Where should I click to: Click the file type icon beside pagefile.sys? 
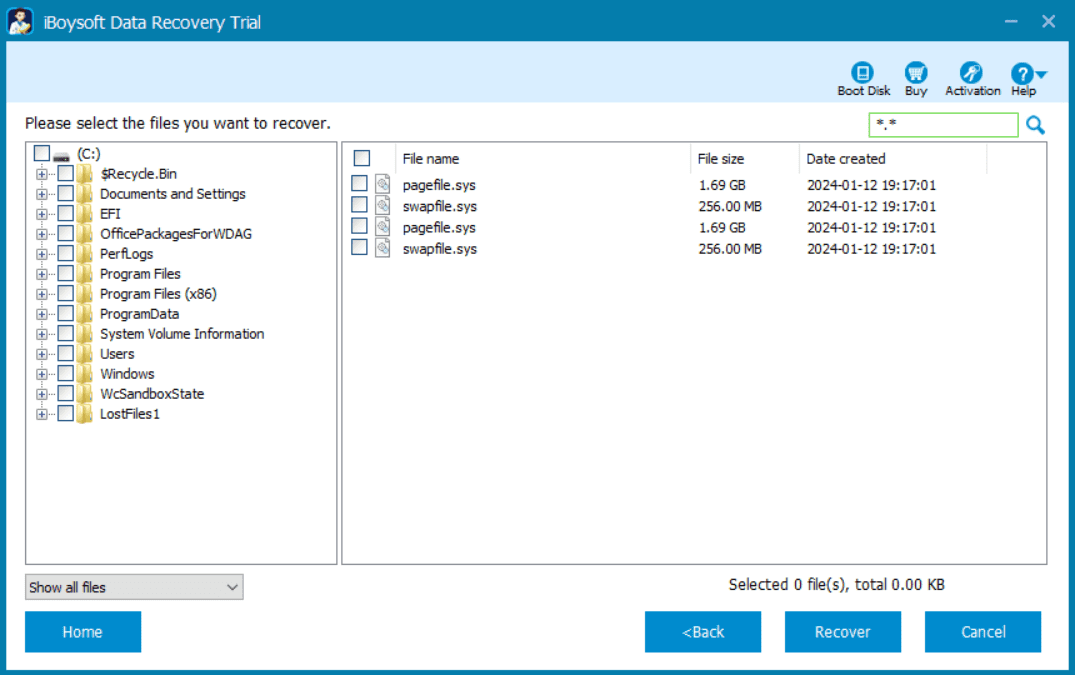coord(383,184)
